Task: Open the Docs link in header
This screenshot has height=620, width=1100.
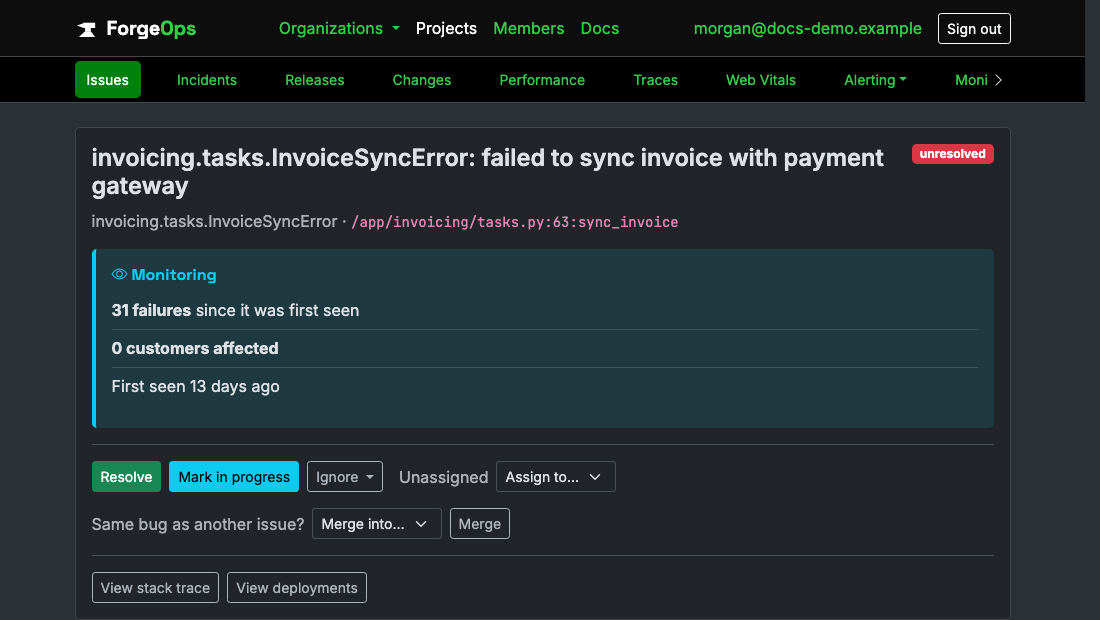Action: pos(600,29)
